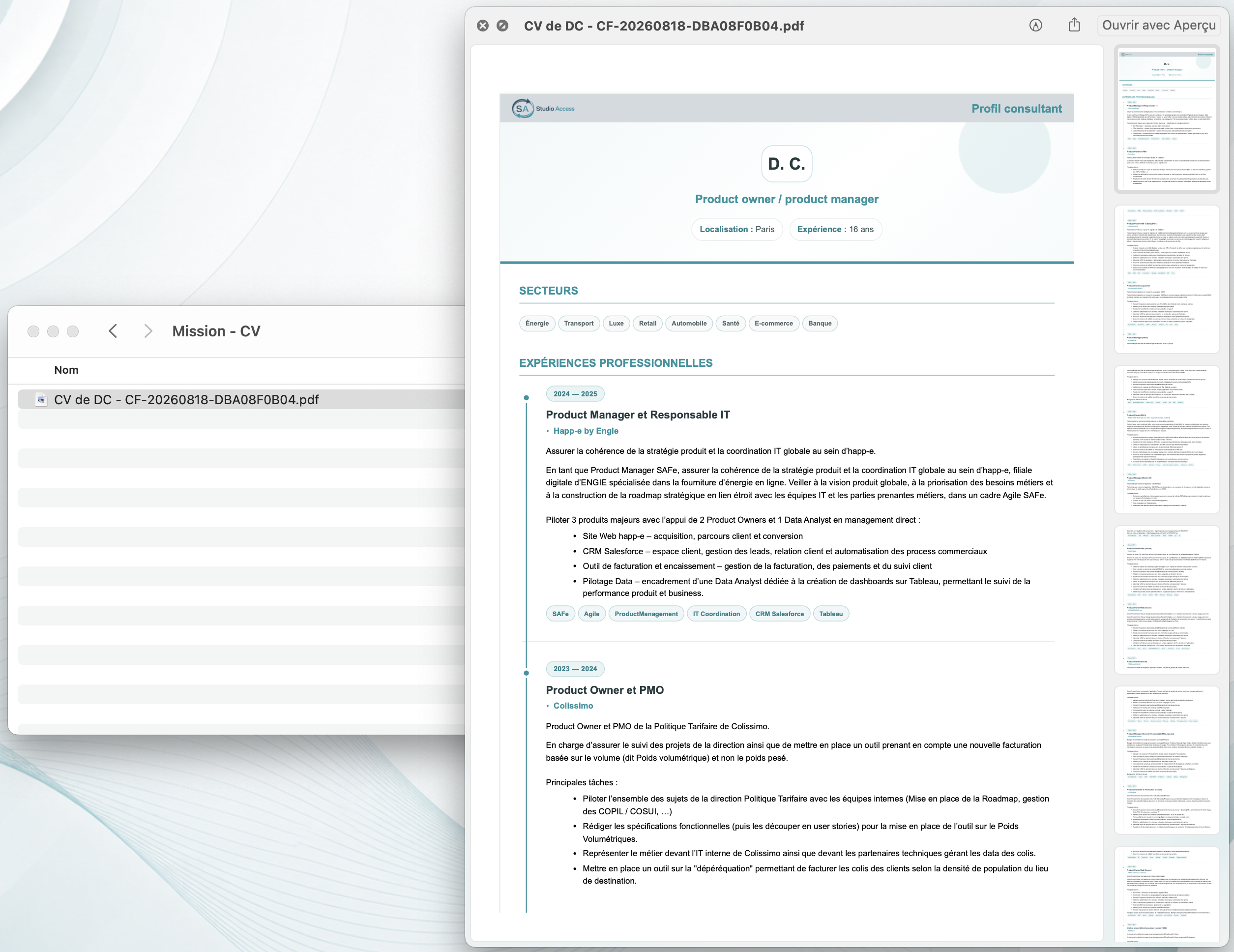Click the Share icon in preview toolbar

point(1074,25)
